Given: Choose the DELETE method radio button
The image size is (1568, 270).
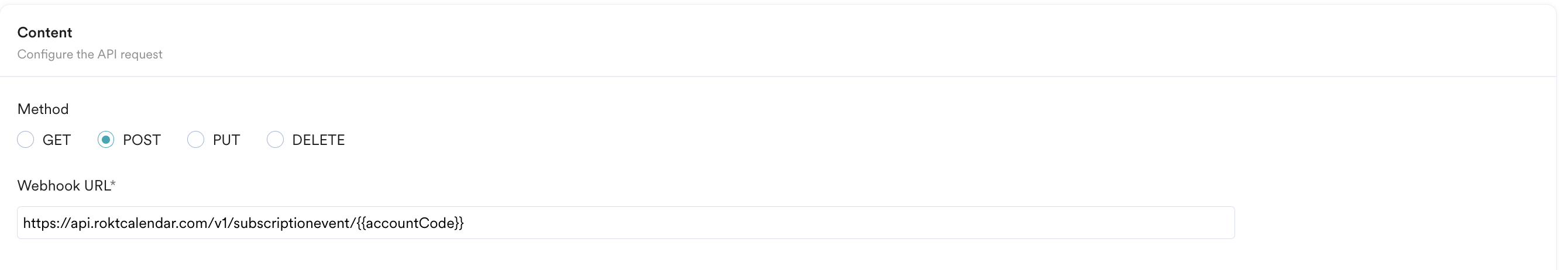Looking at the screenshot, I should 275,140.
